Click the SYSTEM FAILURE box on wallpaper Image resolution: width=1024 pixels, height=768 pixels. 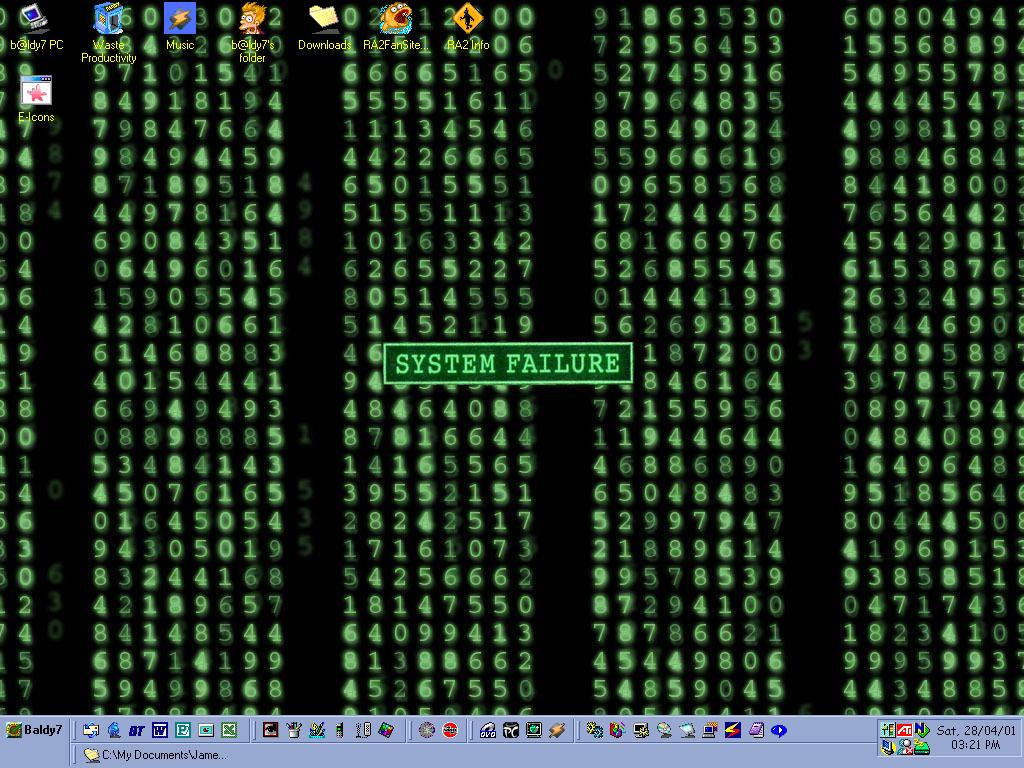(x=508, y=364)
